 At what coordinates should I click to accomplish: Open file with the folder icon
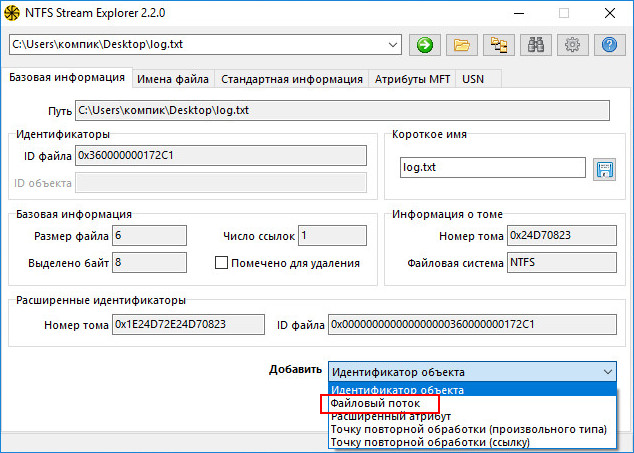(462, 44)
